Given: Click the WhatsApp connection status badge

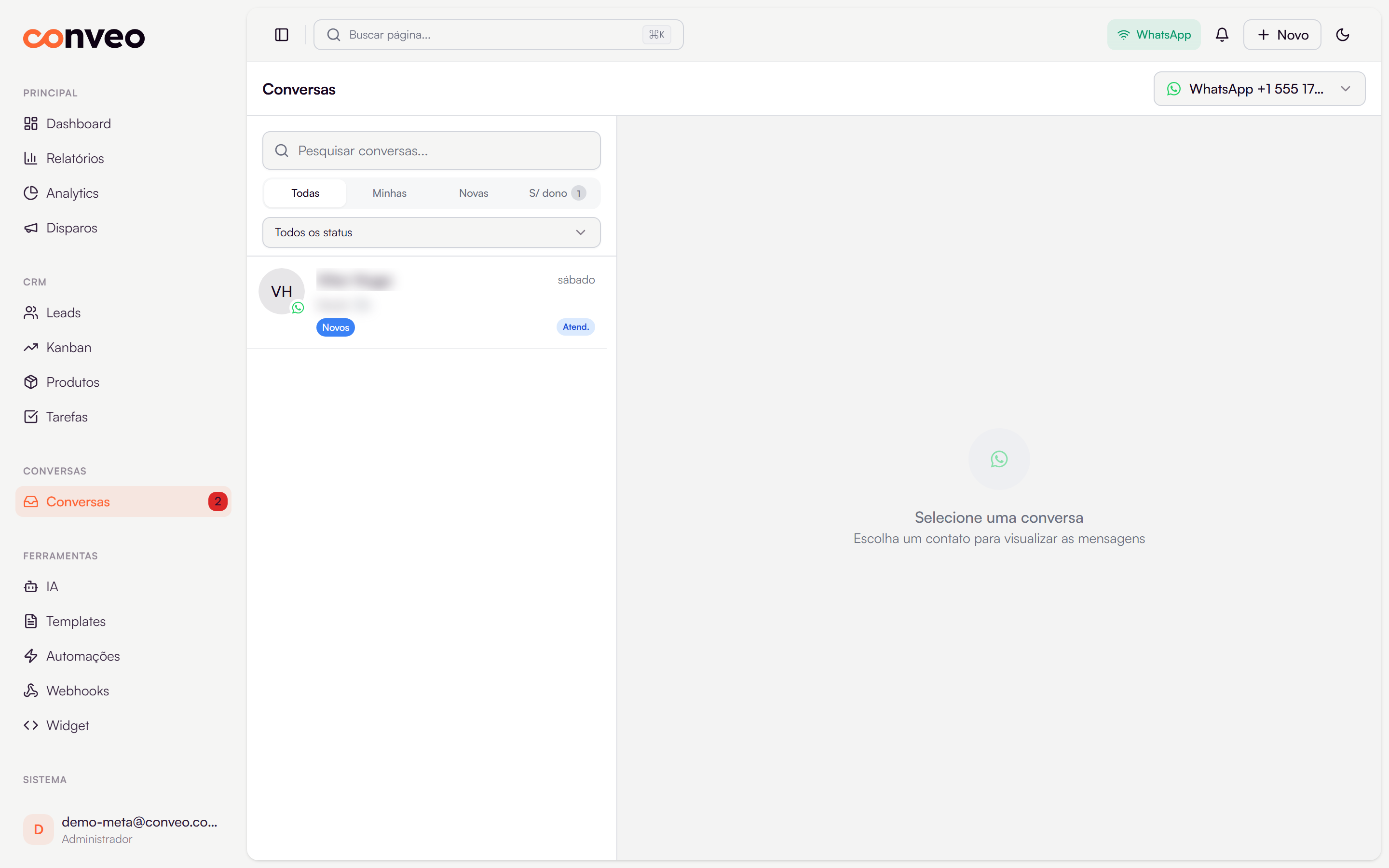Looking at the screenshot, I should [1154, 35].
